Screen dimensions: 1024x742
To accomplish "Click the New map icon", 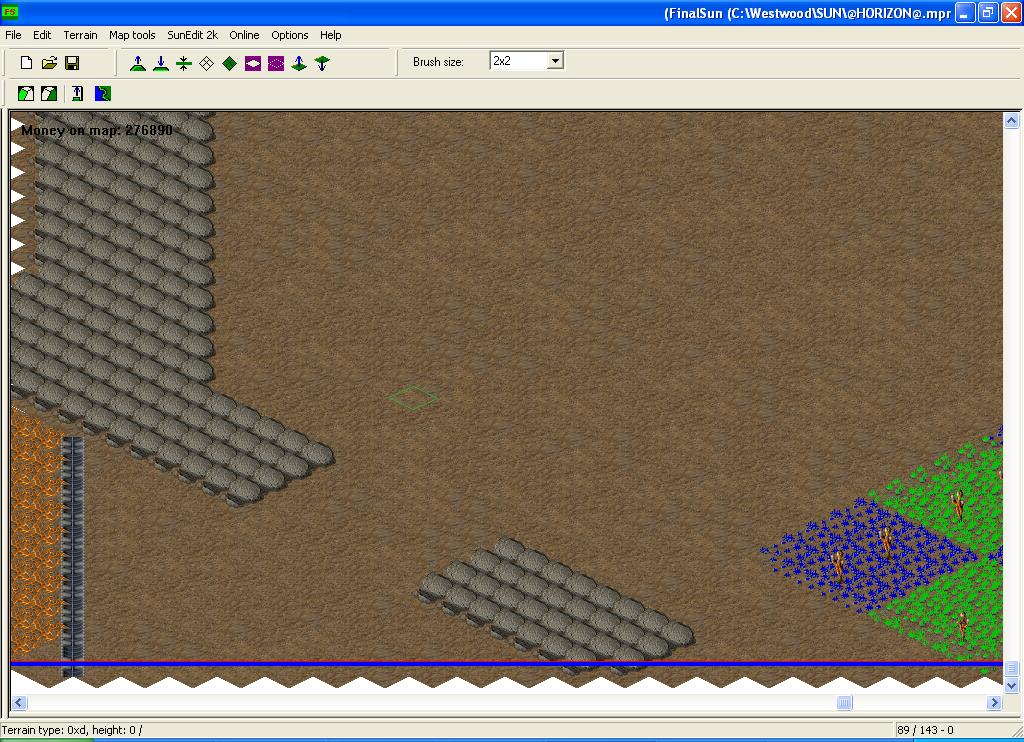I will [x=26, y=63].
